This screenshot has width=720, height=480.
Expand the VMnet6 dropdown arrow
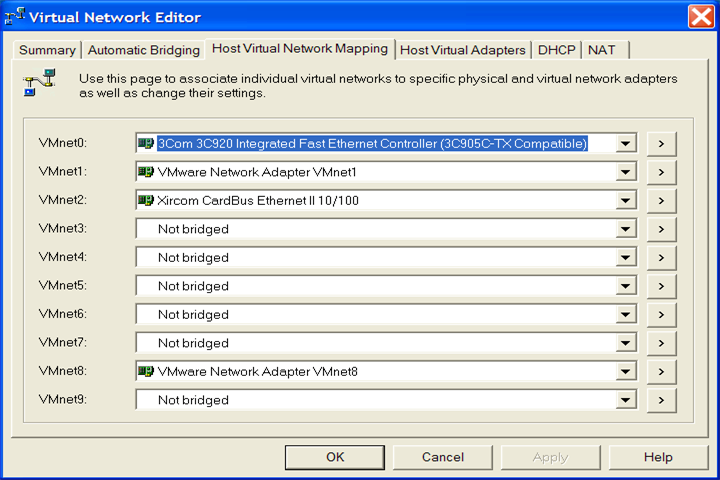click(626, 315)
